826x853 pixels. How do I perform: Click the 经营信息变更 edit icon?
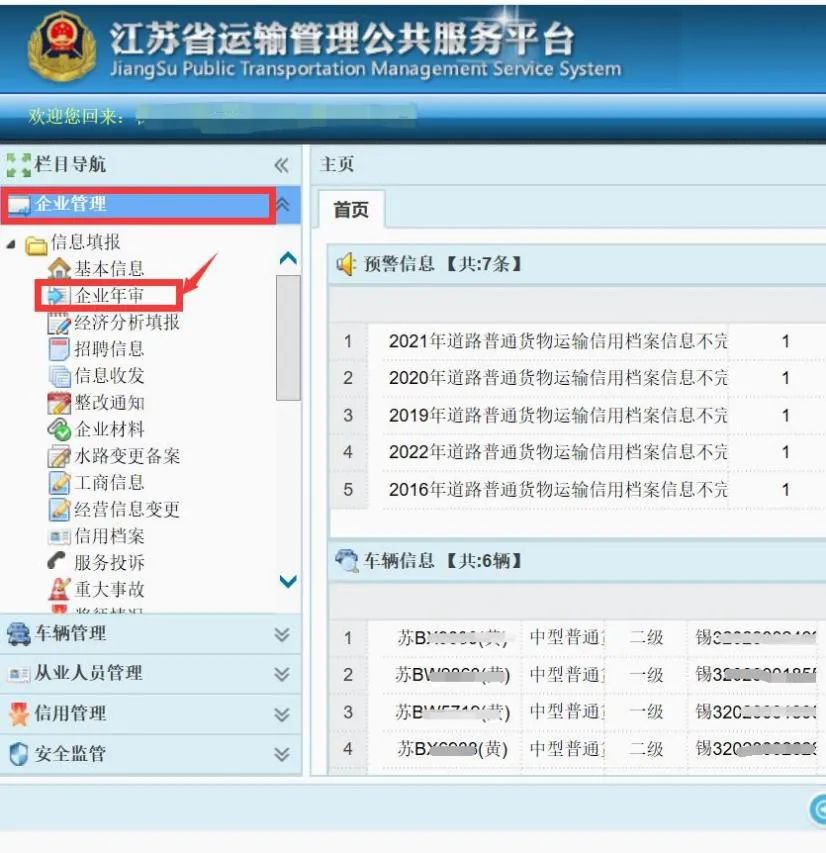pos(59,510)
